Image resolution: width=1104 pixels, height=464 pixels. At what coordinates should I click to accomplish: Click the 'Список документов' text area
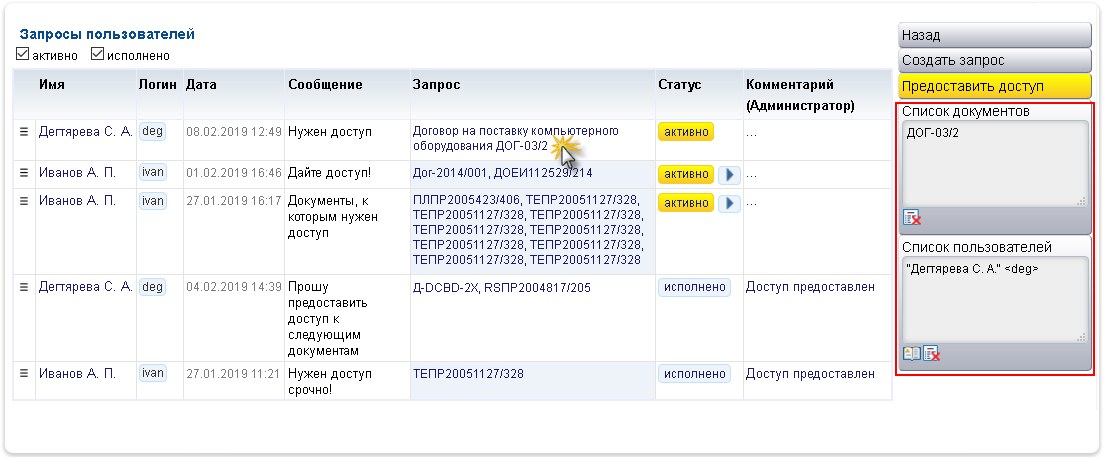point(993,163)
